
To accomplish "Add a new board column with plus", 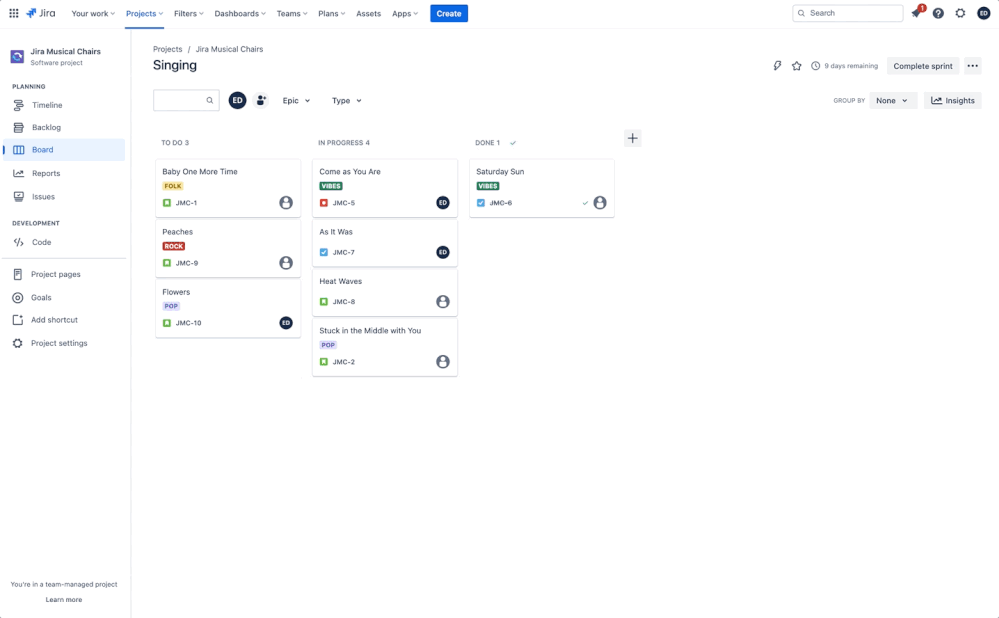I will point(632,138).
